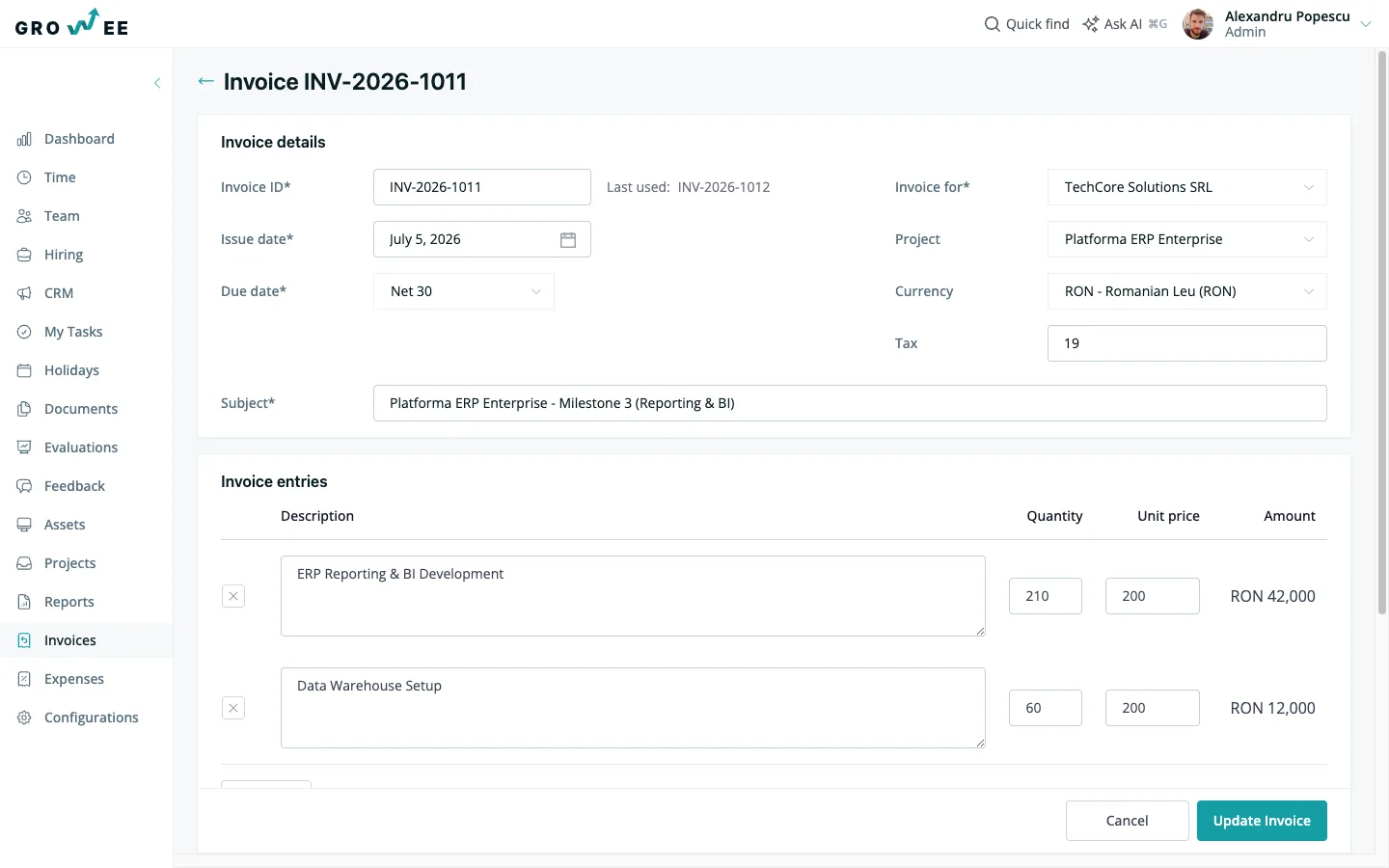
Task: Open the CRM section
Action: (87, 293)
